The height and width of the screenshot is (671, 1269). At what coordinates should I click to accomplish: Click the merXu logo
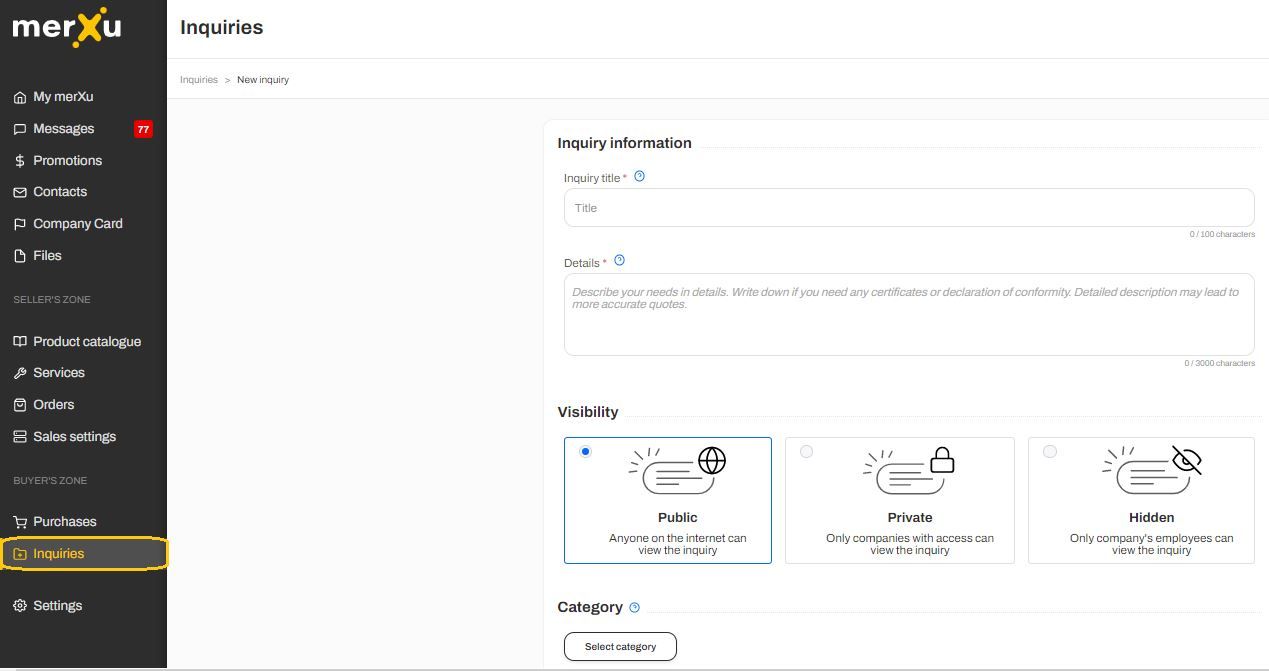(67, 27)
